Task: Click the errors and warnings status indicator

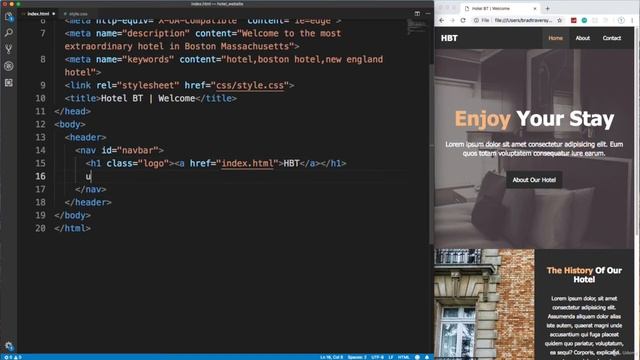Action: tap(12, 357)
